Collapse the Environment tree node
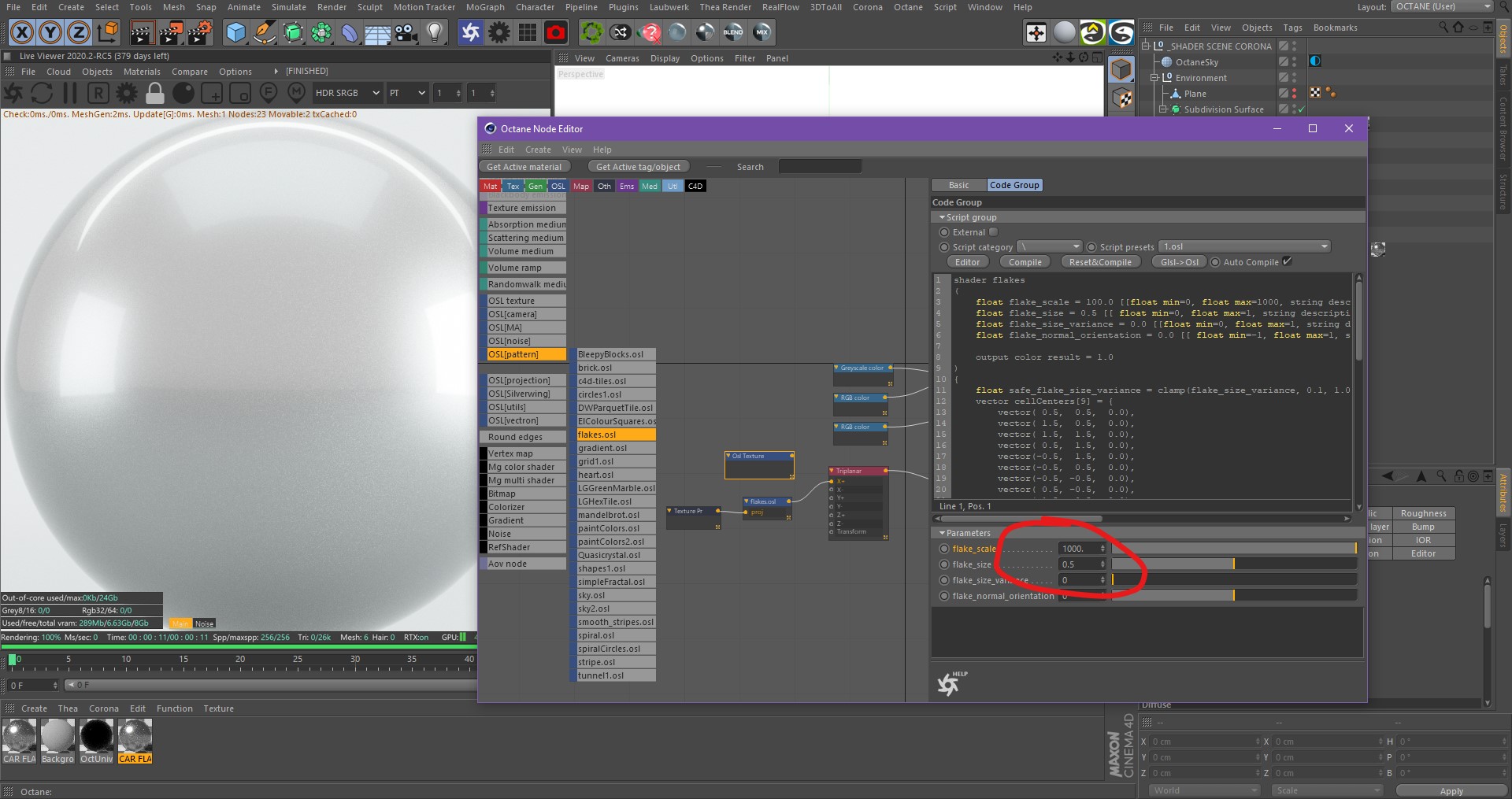This screenshot has height=799, width=1512. pyautogui.click(x=1154, y=77)
